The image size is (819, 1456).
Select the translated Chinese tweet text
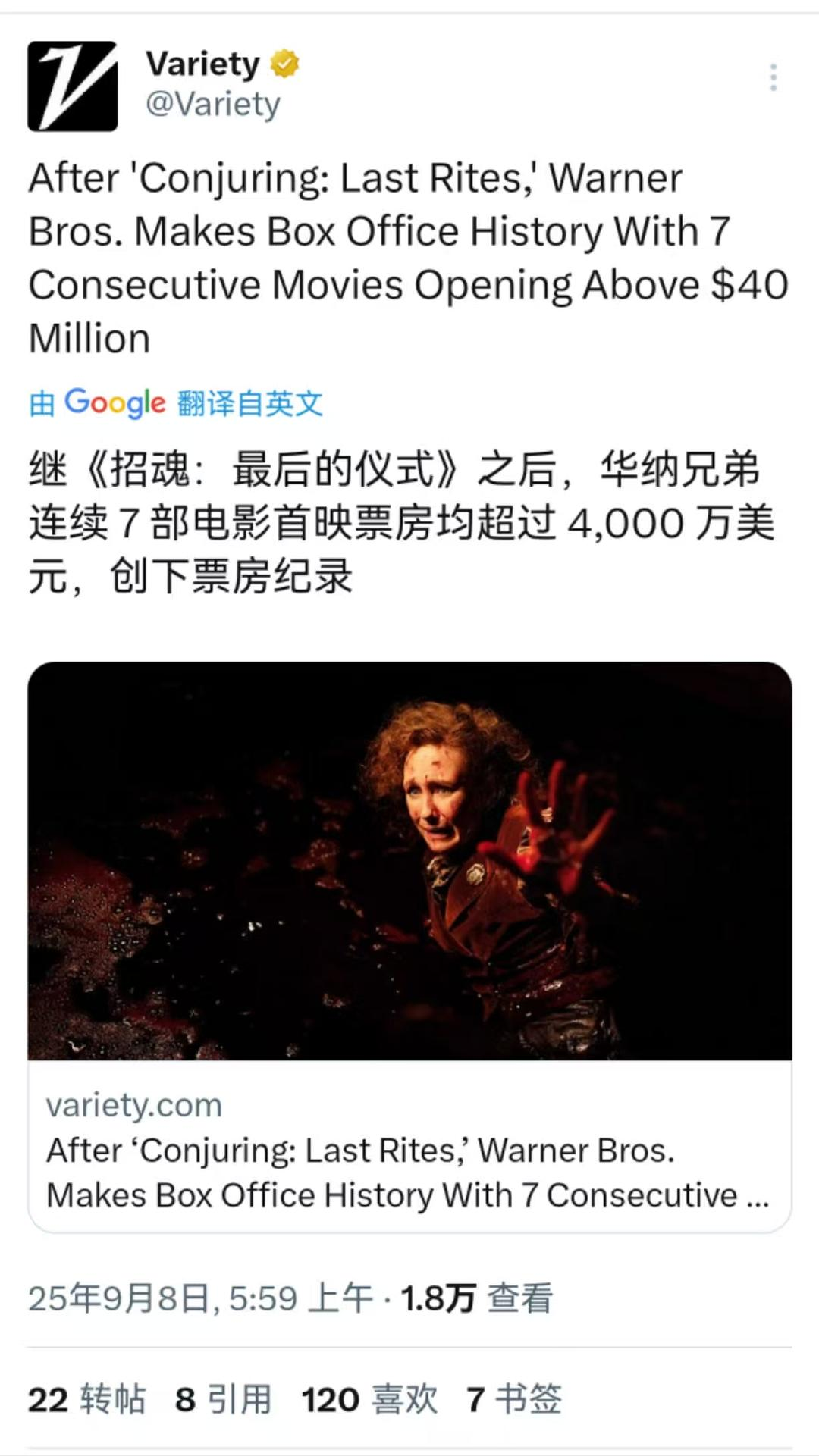(402, 522)
